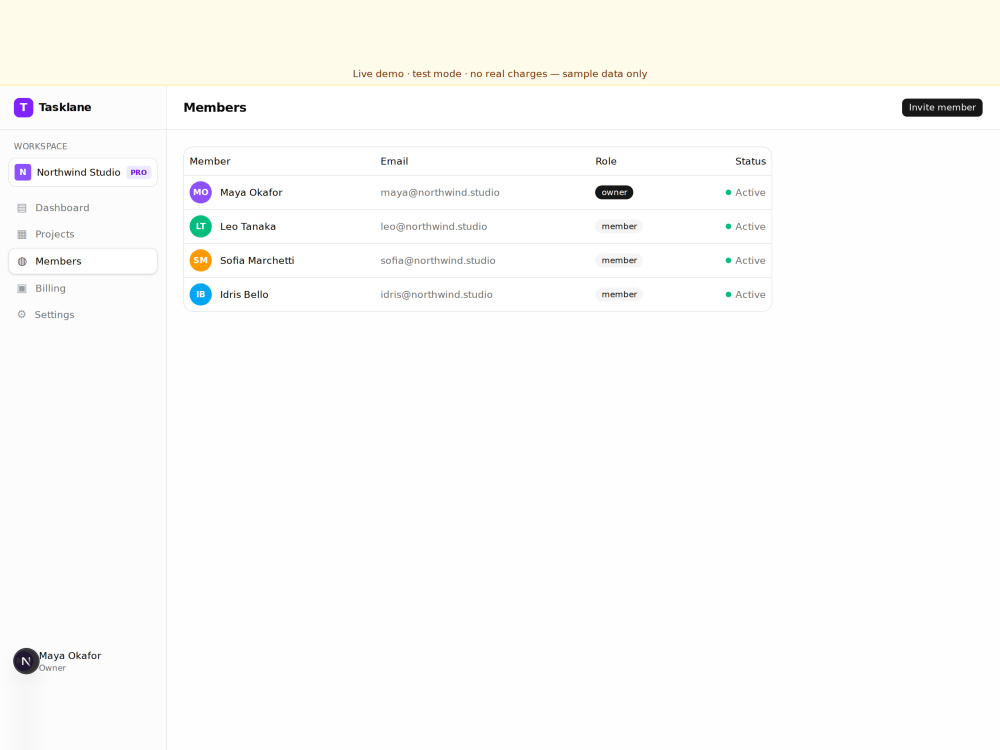
Task: Click the Member column header
Action: click(210, 161)
